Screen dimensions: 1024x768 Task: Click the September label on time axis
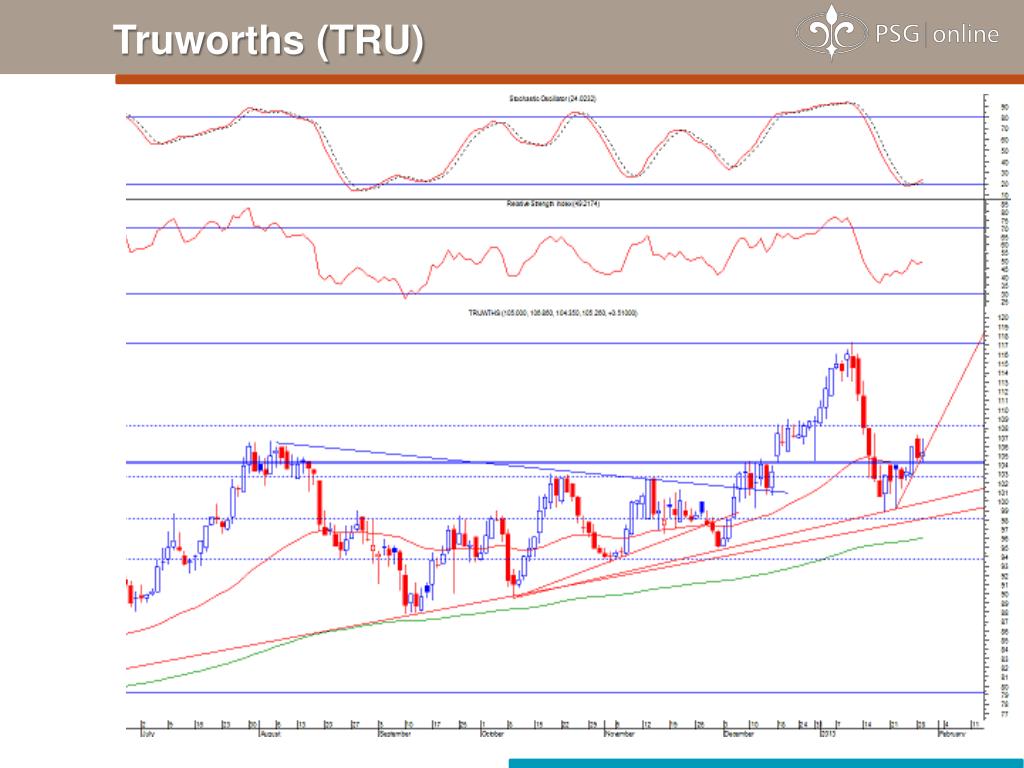[x=395, y=734]
